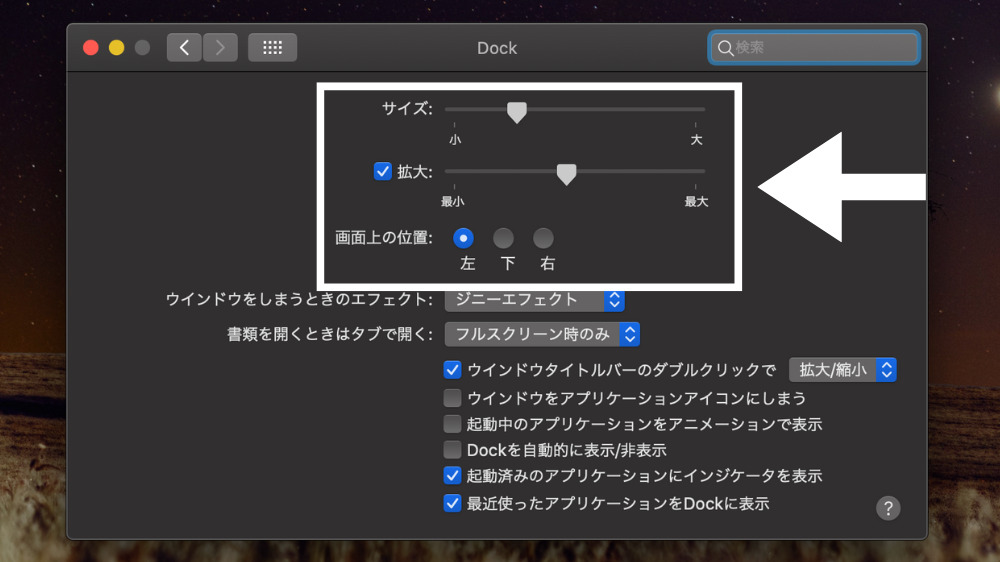Go forward with the right chevron button

(x=220, y=47)
